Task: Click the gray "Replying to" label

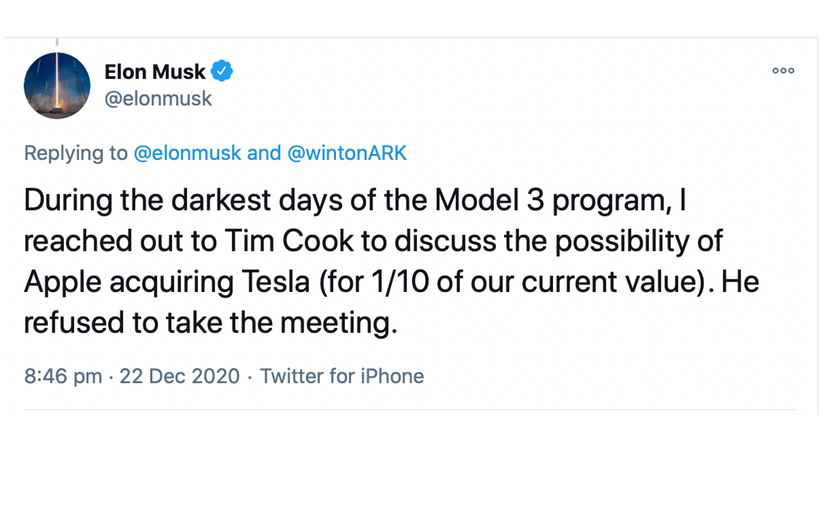Action: coord(76,153)
